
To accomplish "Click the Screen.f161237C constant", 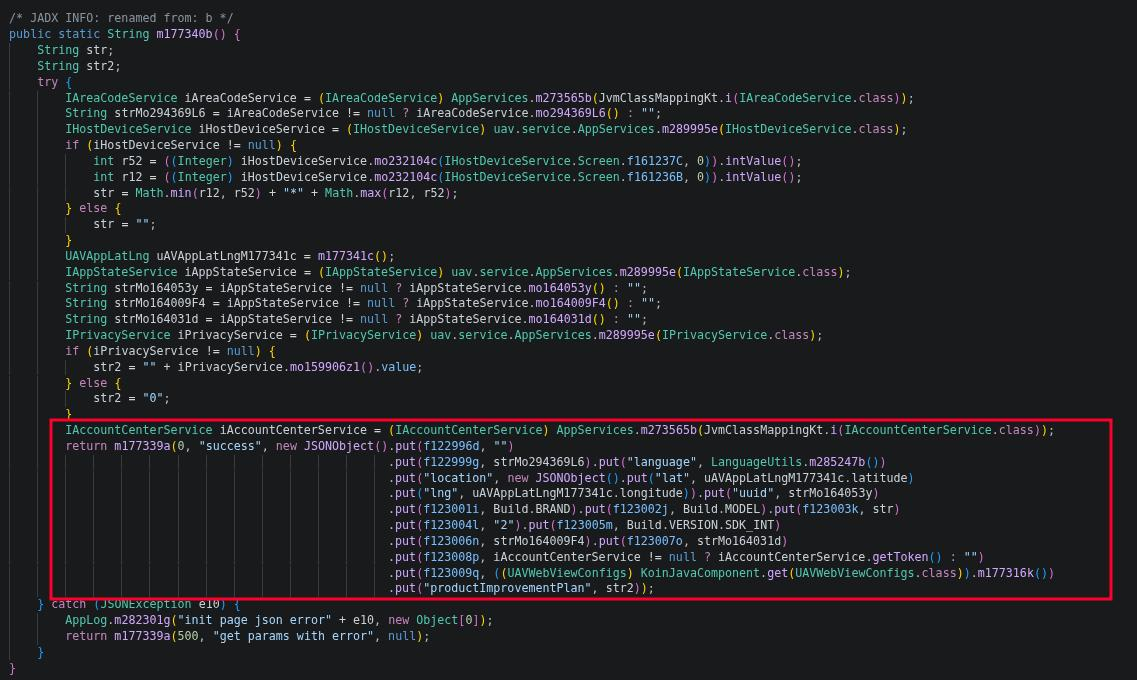I will pos(631,161).
